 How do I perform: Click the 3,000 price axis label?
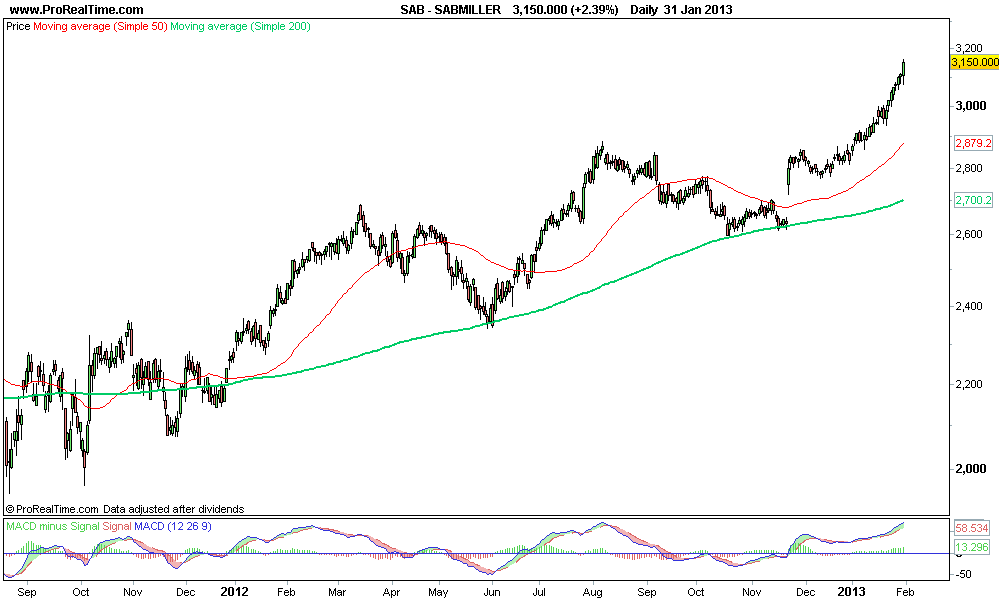[970, 106]
